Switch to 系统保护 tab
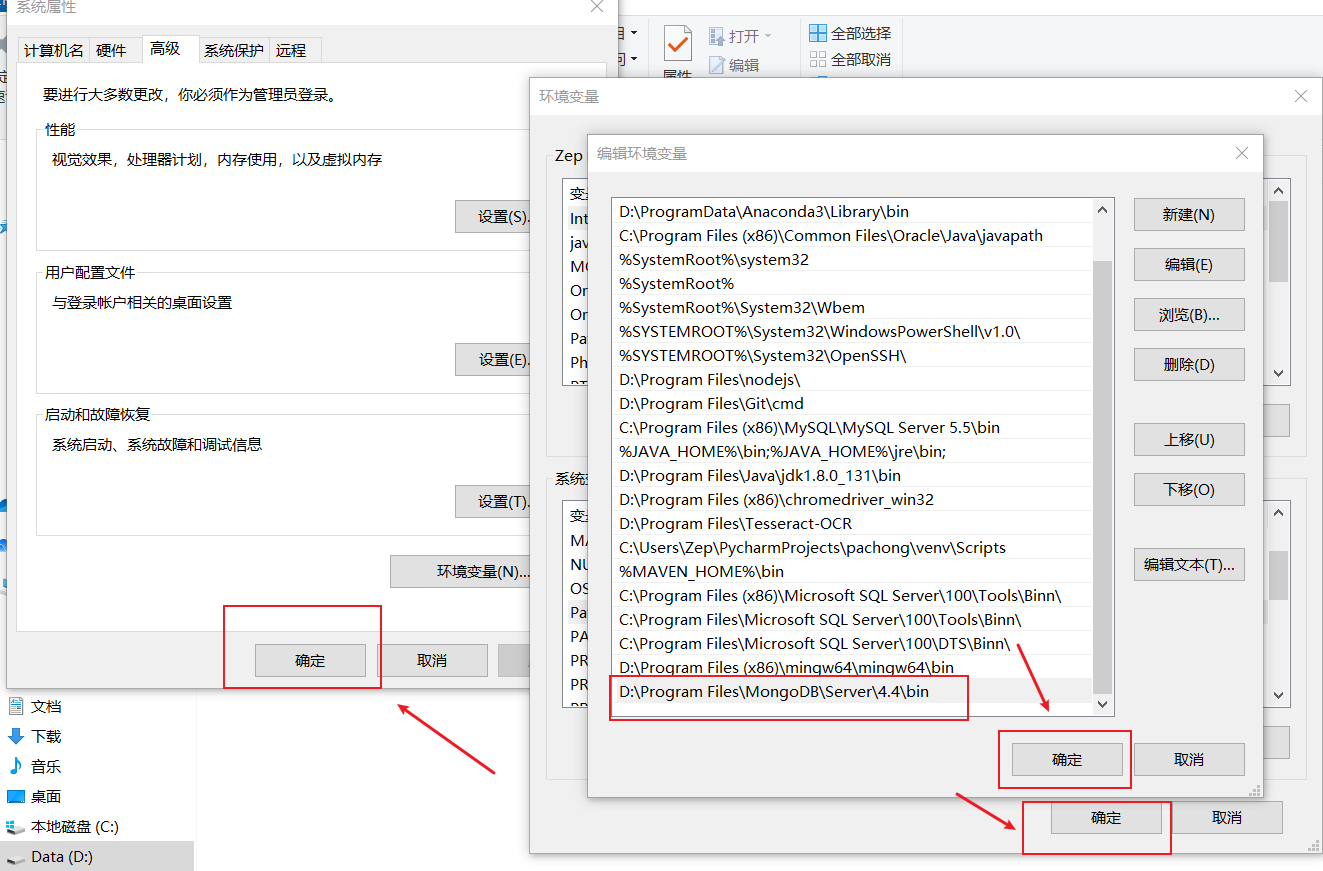Image resolution: width=1323 pixels, height=871 pixels. (x=233, y=50)
